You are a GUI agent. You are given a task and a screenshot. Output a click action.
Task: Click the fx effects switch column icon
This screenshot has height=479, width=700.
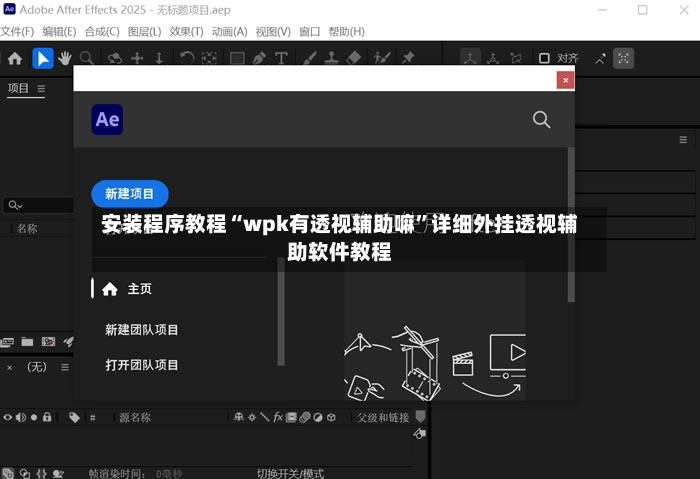click(x=278, y=417)
